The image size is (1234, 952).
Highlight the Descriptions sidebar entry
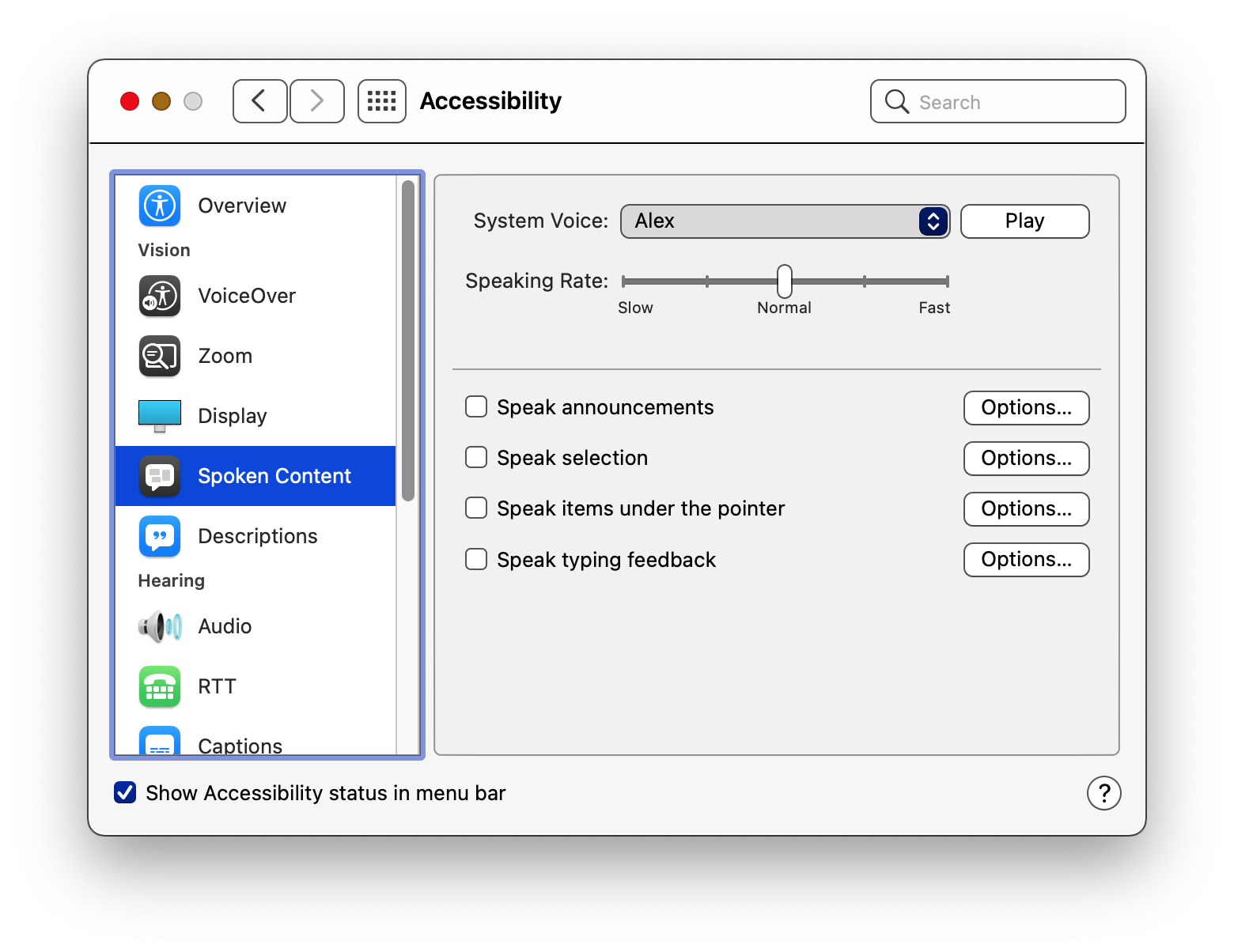256,536
